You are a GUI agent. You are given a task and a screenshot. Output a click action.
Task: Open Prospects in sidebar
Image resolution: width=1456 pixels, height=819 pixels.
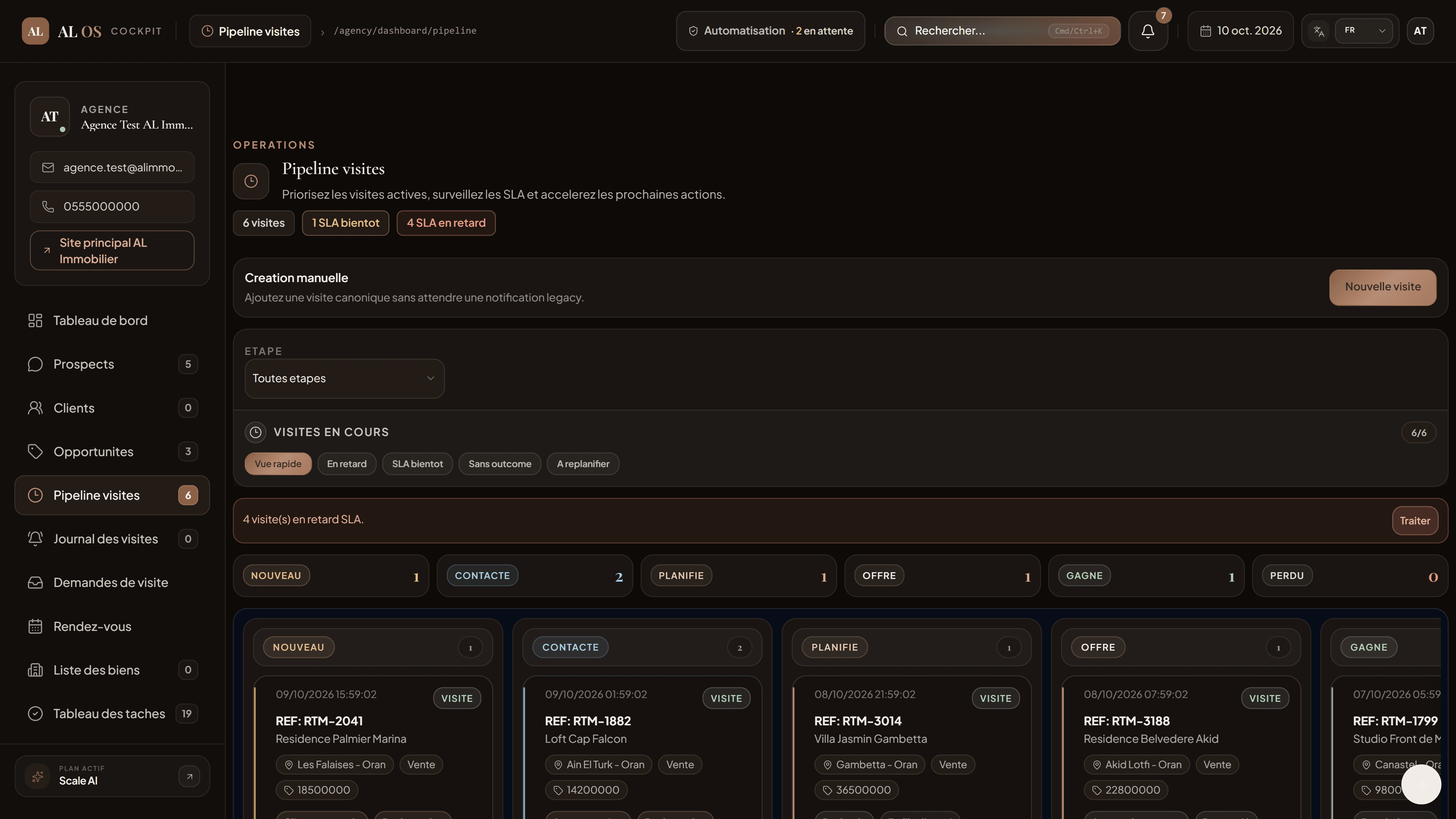pyautogui.click(x=112, y=364)
